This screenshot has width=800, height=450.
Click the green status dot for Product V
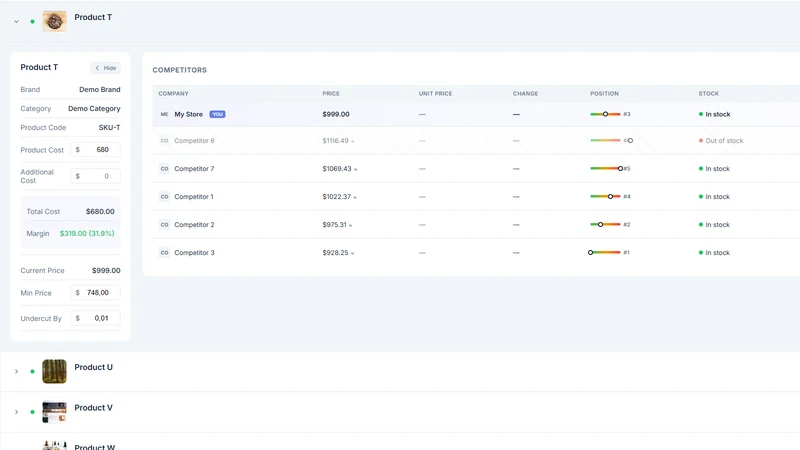pos(33,412)
